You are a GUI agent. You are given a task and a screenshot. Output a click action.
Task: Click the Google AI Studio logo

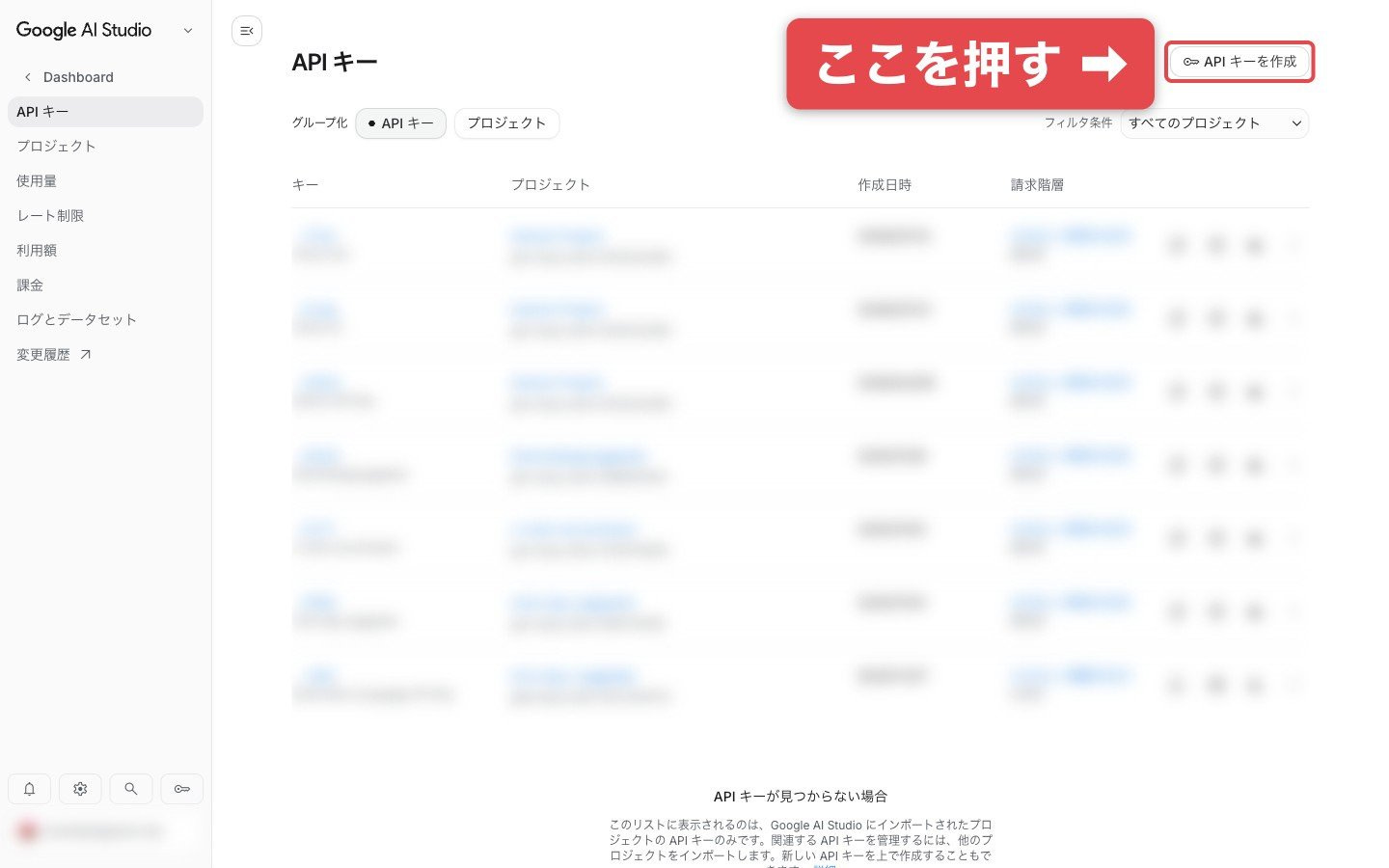[x=84, y=31]
